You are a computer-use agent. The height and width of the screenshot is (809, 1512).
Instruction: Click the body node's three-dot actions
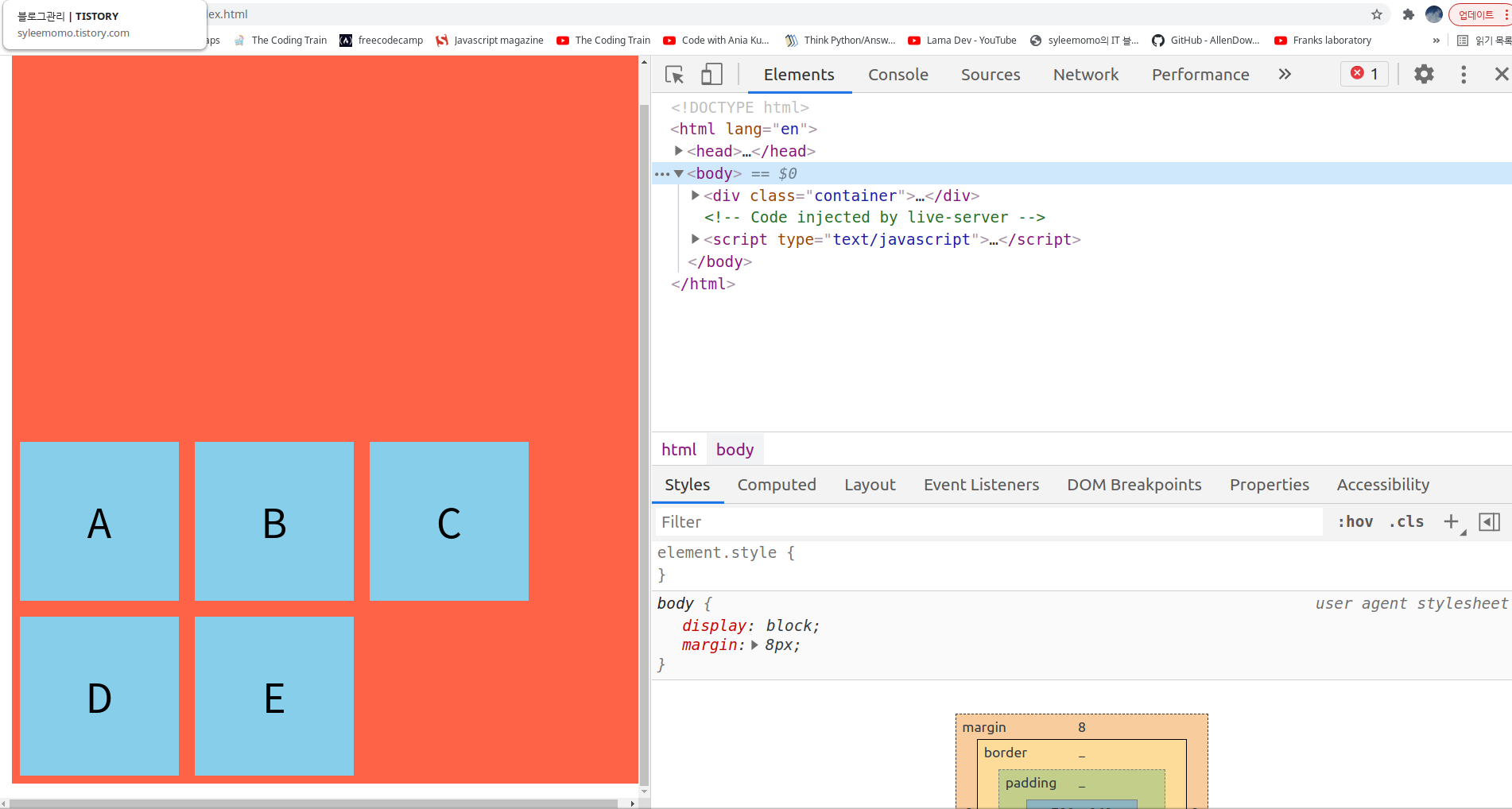pos(661,174)
